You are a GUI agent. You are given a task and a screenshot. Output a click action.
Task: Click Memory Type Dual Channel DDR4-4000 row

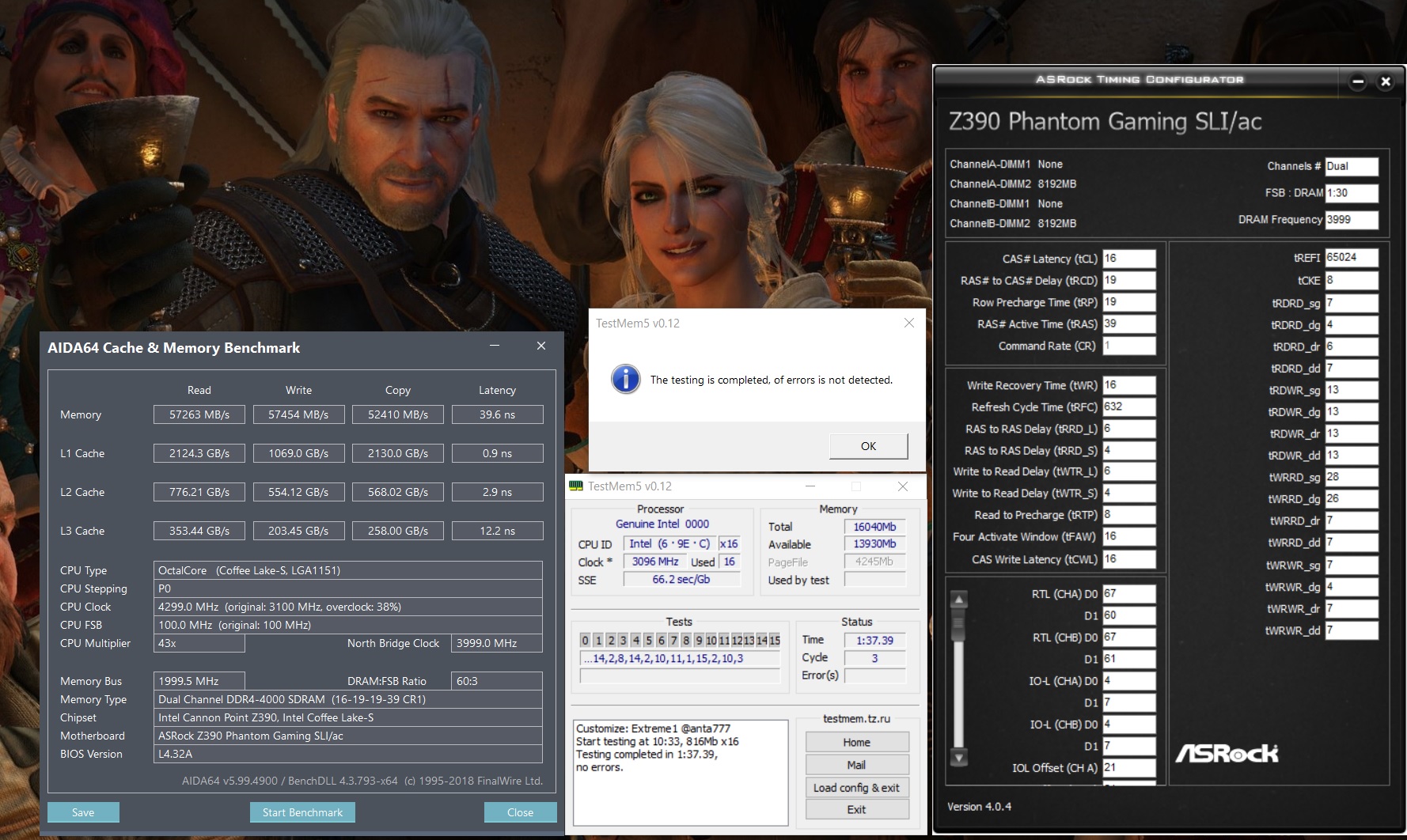348,699
